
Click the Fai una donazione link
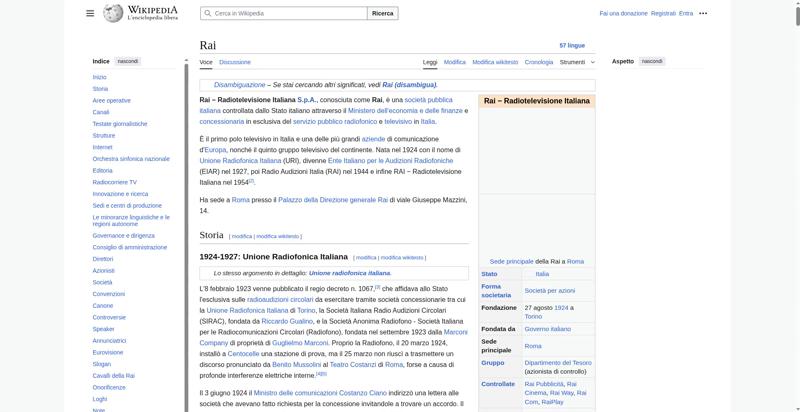pyautogui.click(x=623, y=14)
